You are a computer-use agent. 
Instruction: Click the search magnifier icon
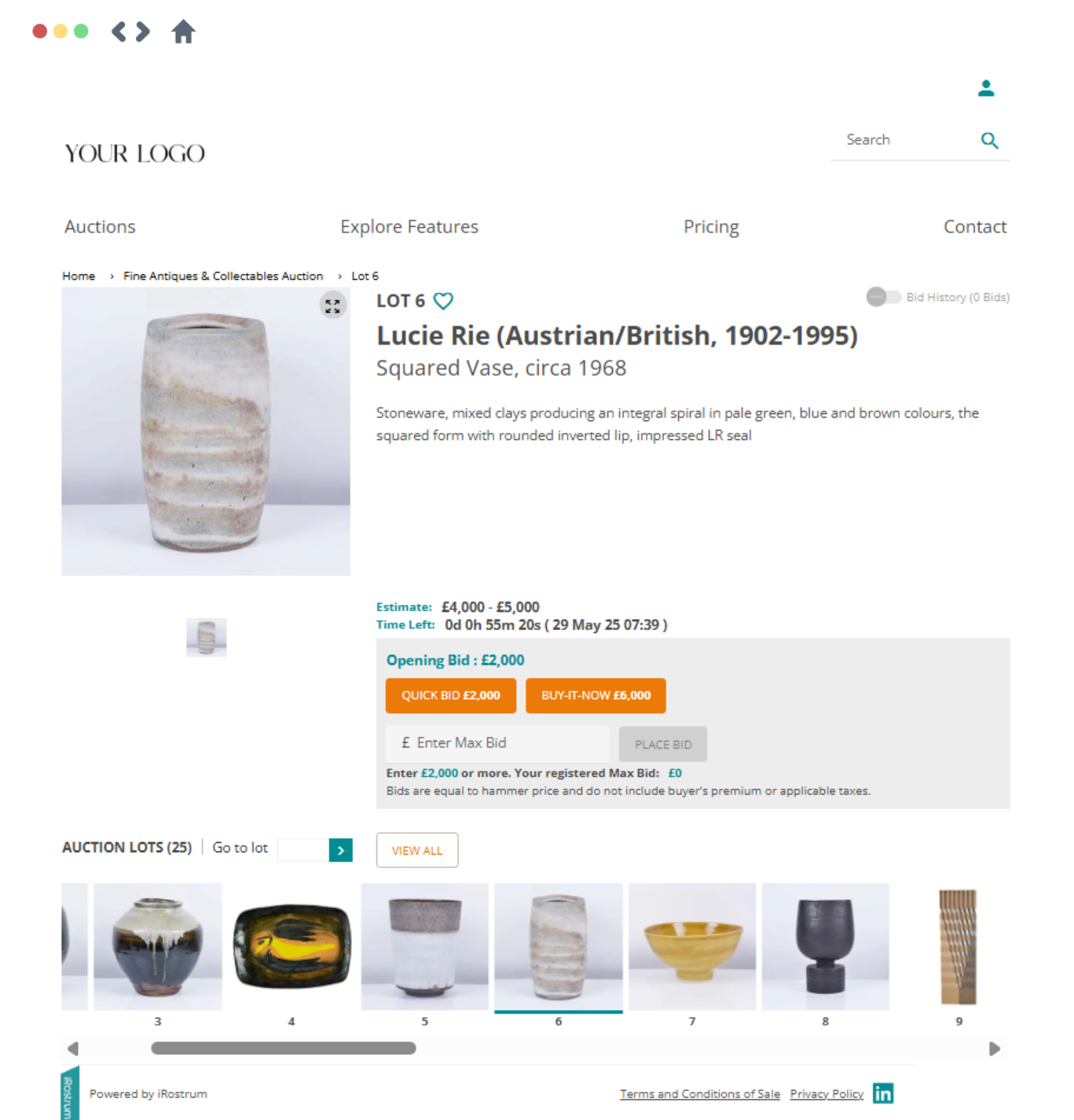coord(990,141)
